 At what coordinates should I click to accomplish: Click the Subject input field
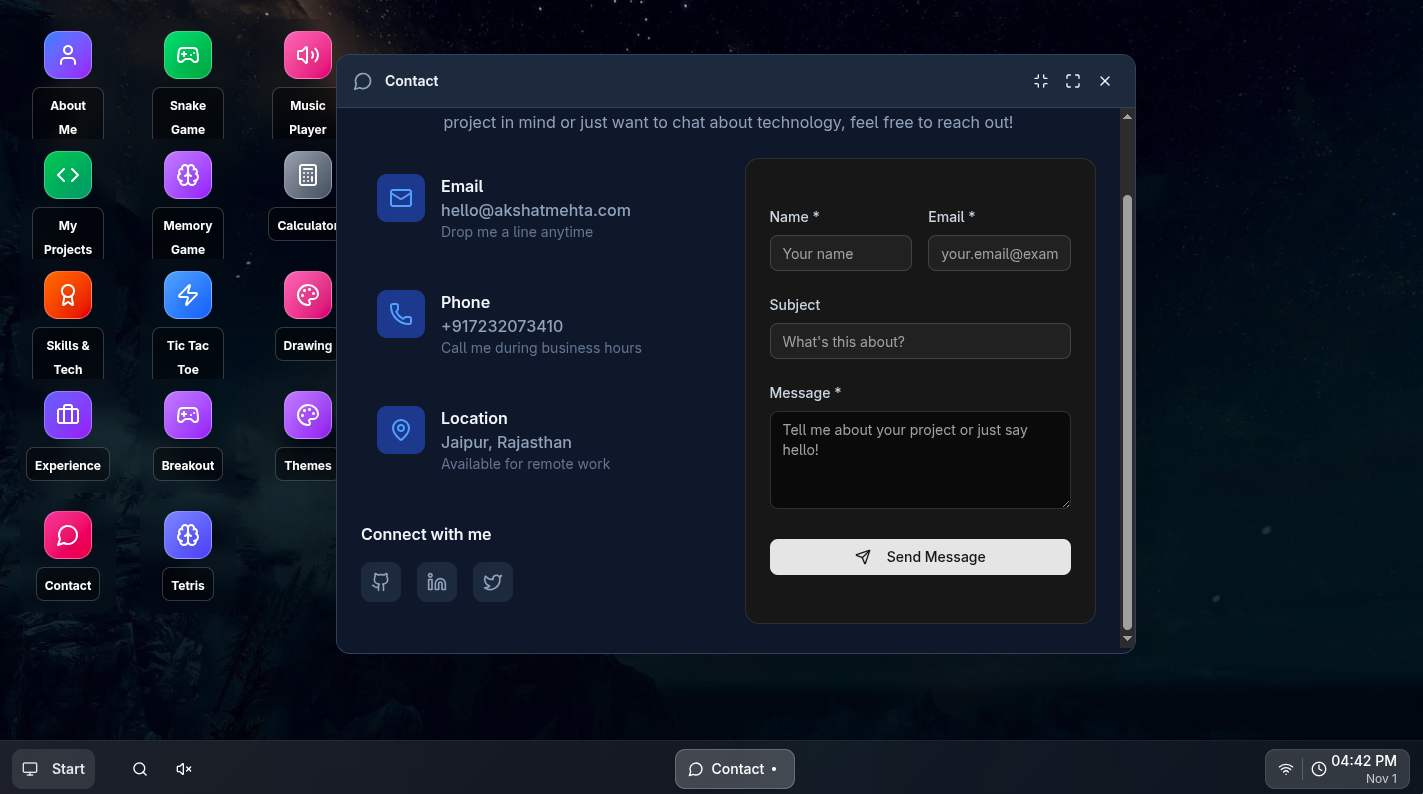point(920,341)
